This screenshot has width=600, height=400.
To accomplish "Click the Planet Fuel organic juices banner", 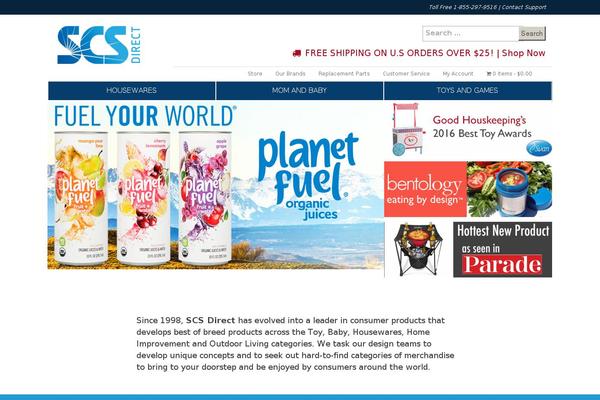I will [216, 185].
